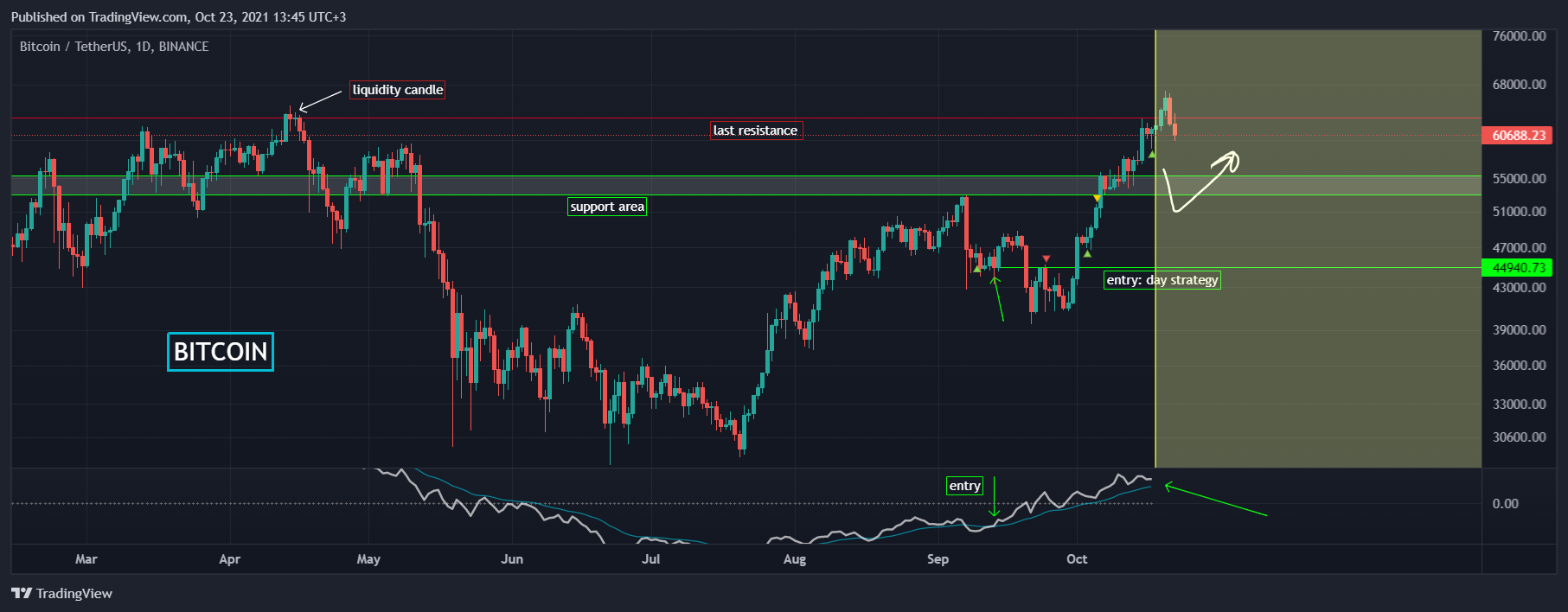This screenshot has width=1568, height=612.
Task: Click the 'Apr' time axis label
Action: (x=230, y=559)
